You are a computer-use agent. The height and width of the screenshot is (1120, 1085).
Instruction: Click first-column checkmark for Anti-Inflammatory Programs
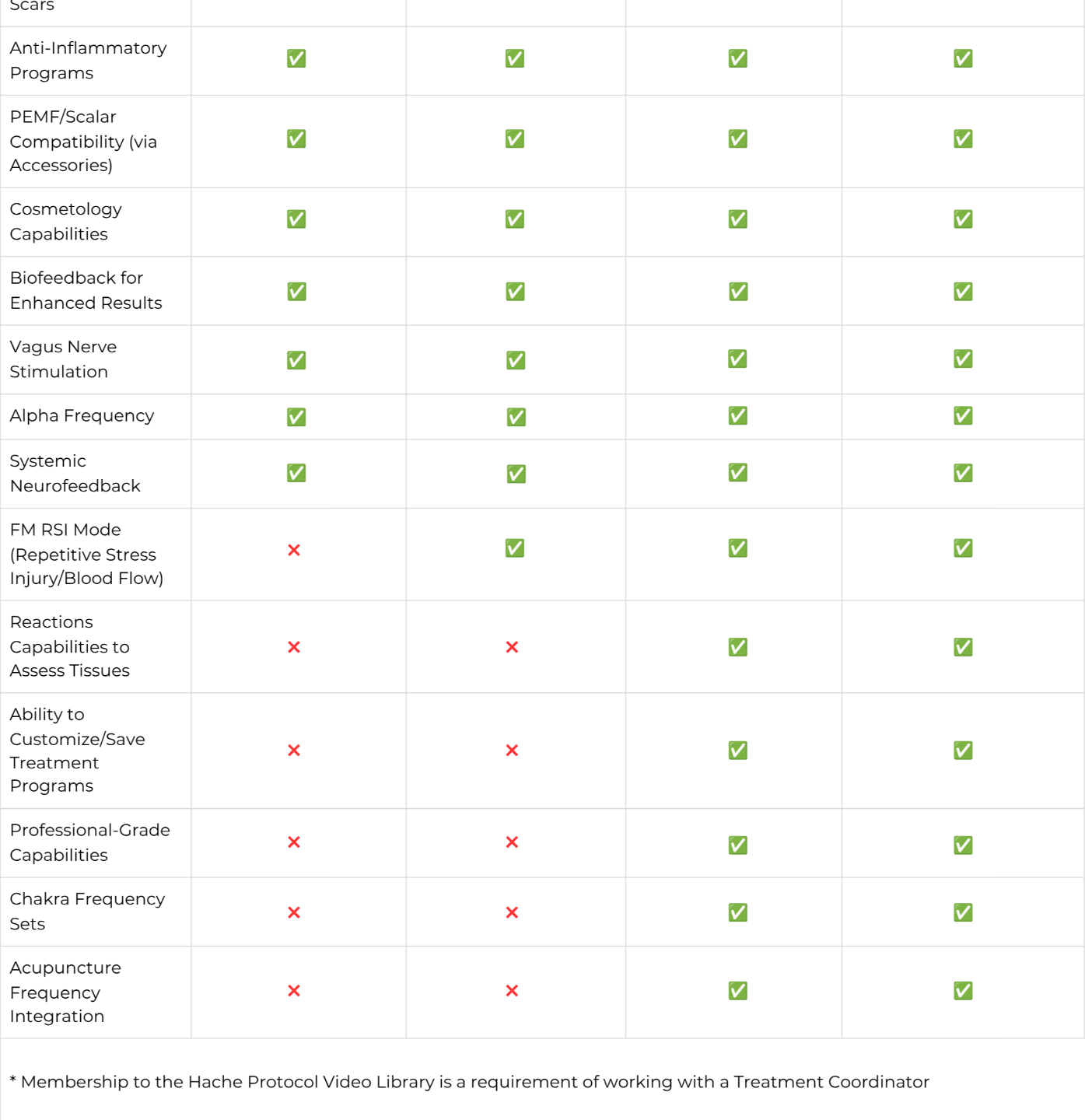tap(296, 58)
